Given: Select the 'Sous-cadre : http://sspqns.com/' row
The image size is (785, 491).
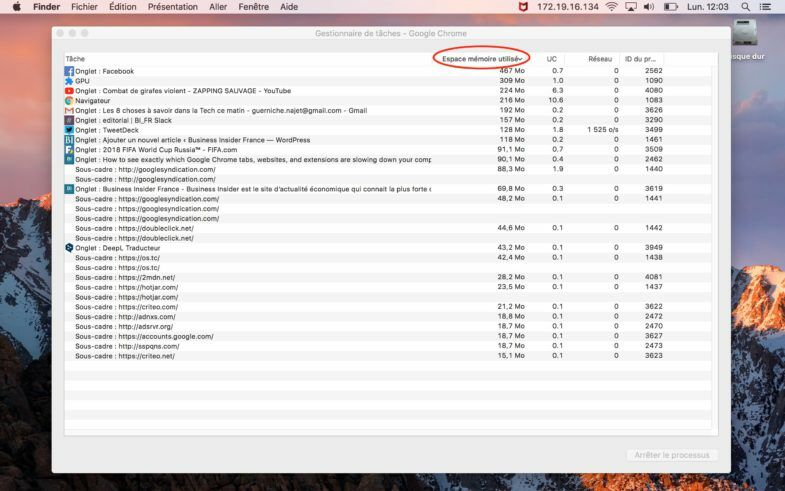Looking at the screenshot, I should point(387,346).
